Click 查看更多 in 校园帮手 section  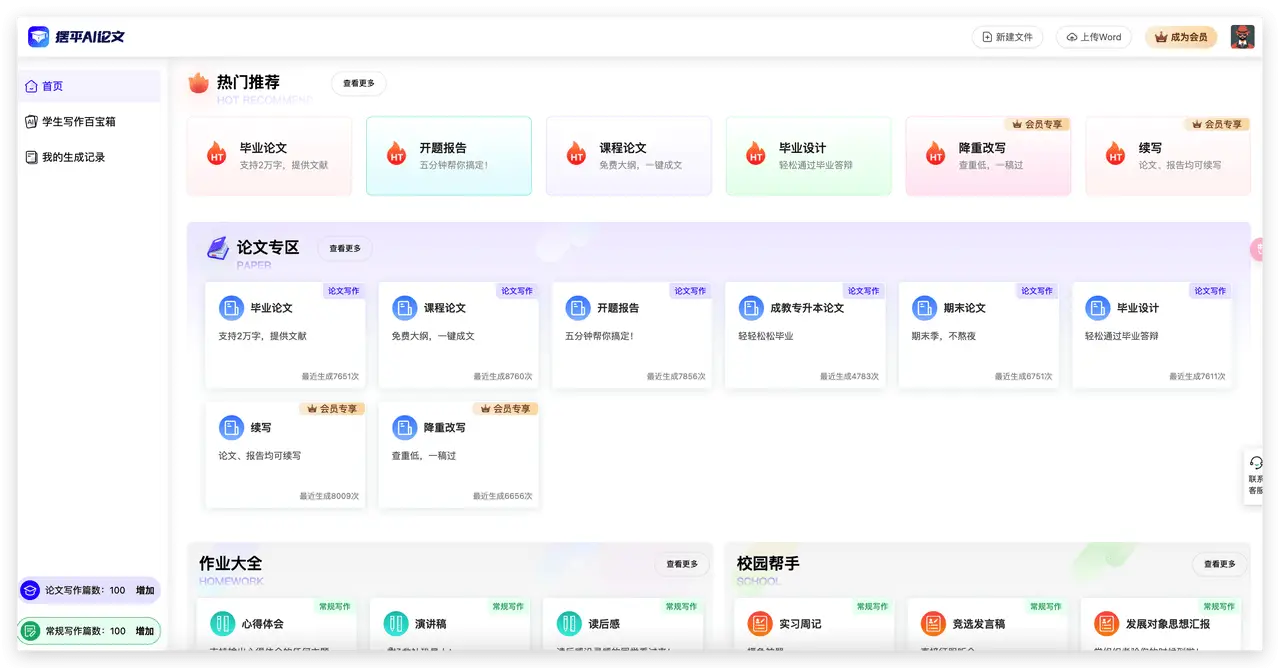point(1220,564)
